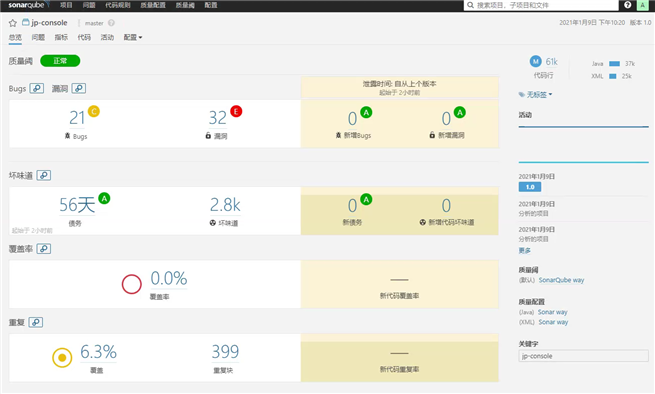Open the user avatar A menu
The width and height of the screenshot is (655, 394).
642,5
